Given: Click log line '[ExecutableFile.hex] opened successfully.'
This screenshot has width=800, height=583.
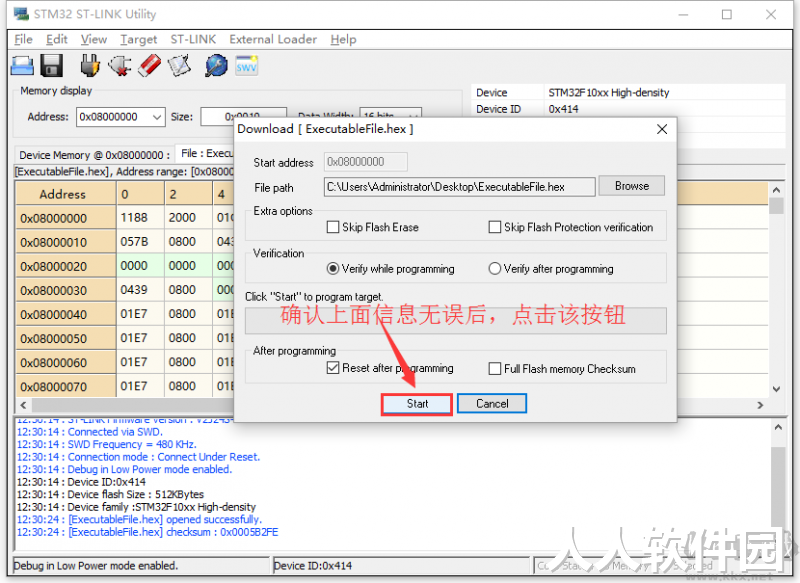Looking at the screenshot, I should point(139,519).
